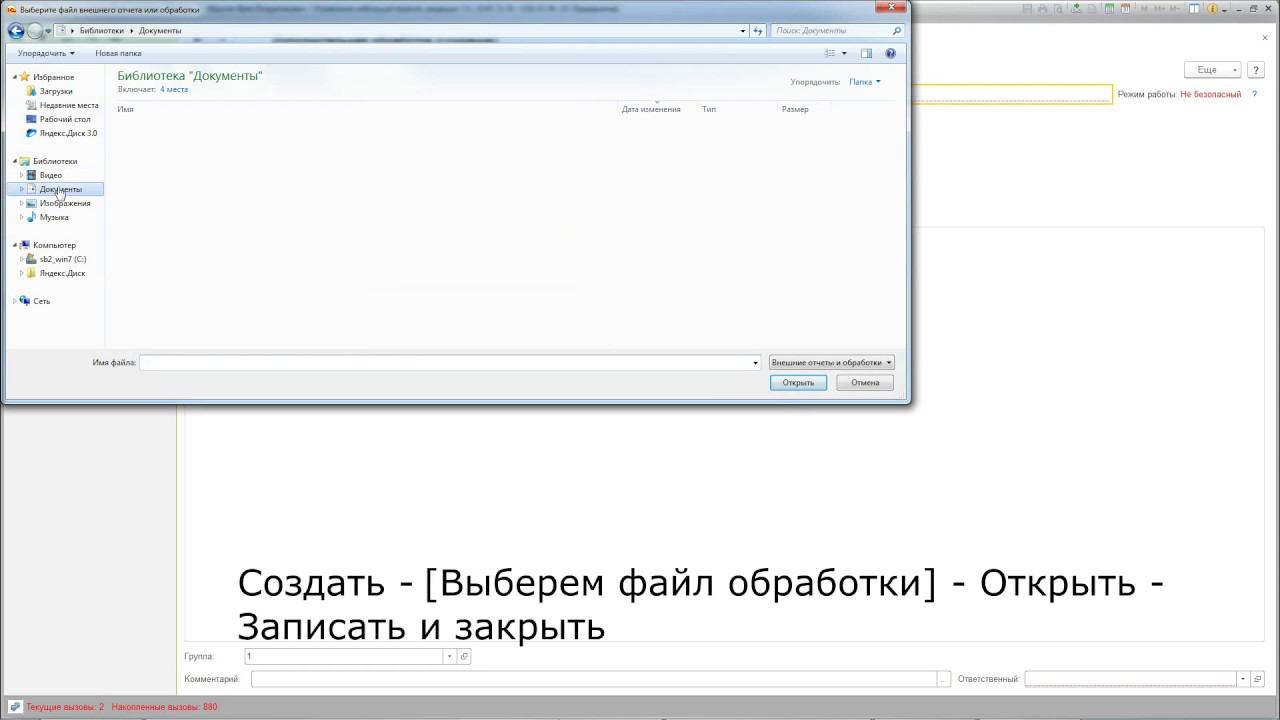Expand the Документы library node
Viewport: 1280px width, 720px height.
pos(22,189)
